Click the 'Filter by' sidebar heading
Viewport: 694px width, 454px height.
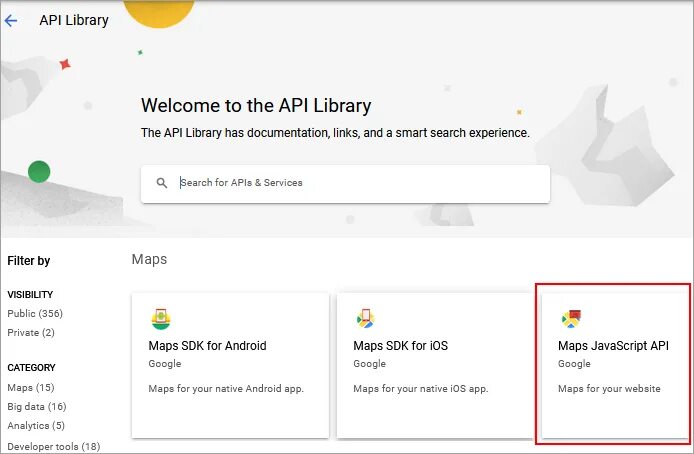(29, 261)
